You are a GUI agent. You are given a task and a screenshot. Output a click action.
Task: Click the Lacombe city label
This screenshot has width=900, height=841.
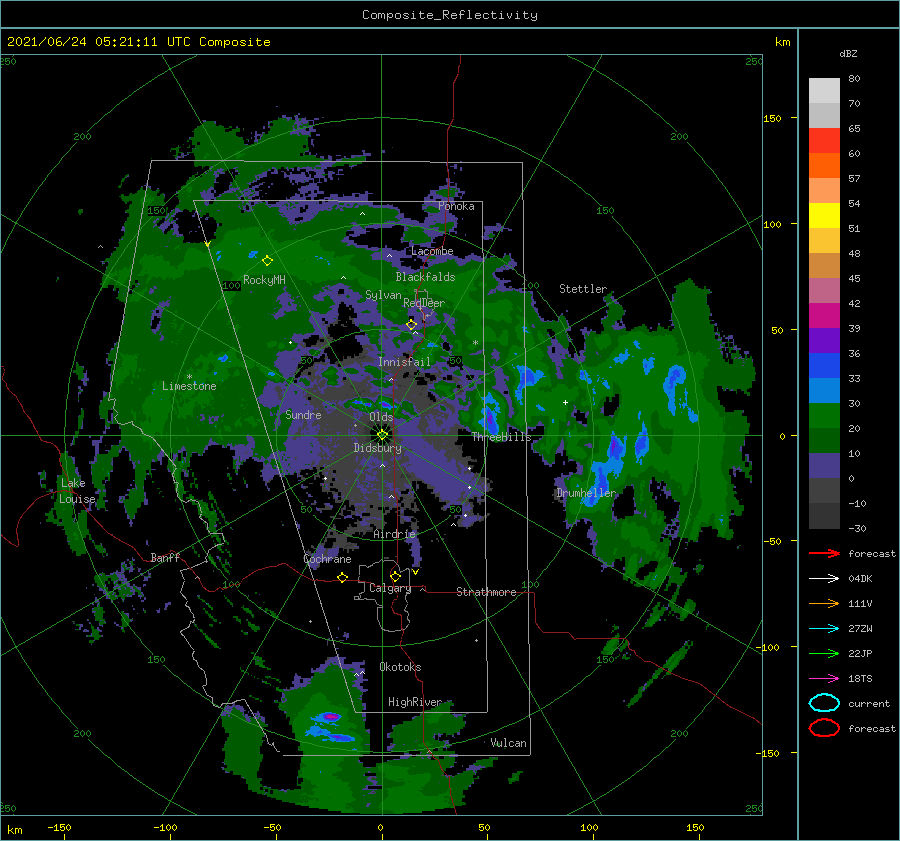(432, 251)
